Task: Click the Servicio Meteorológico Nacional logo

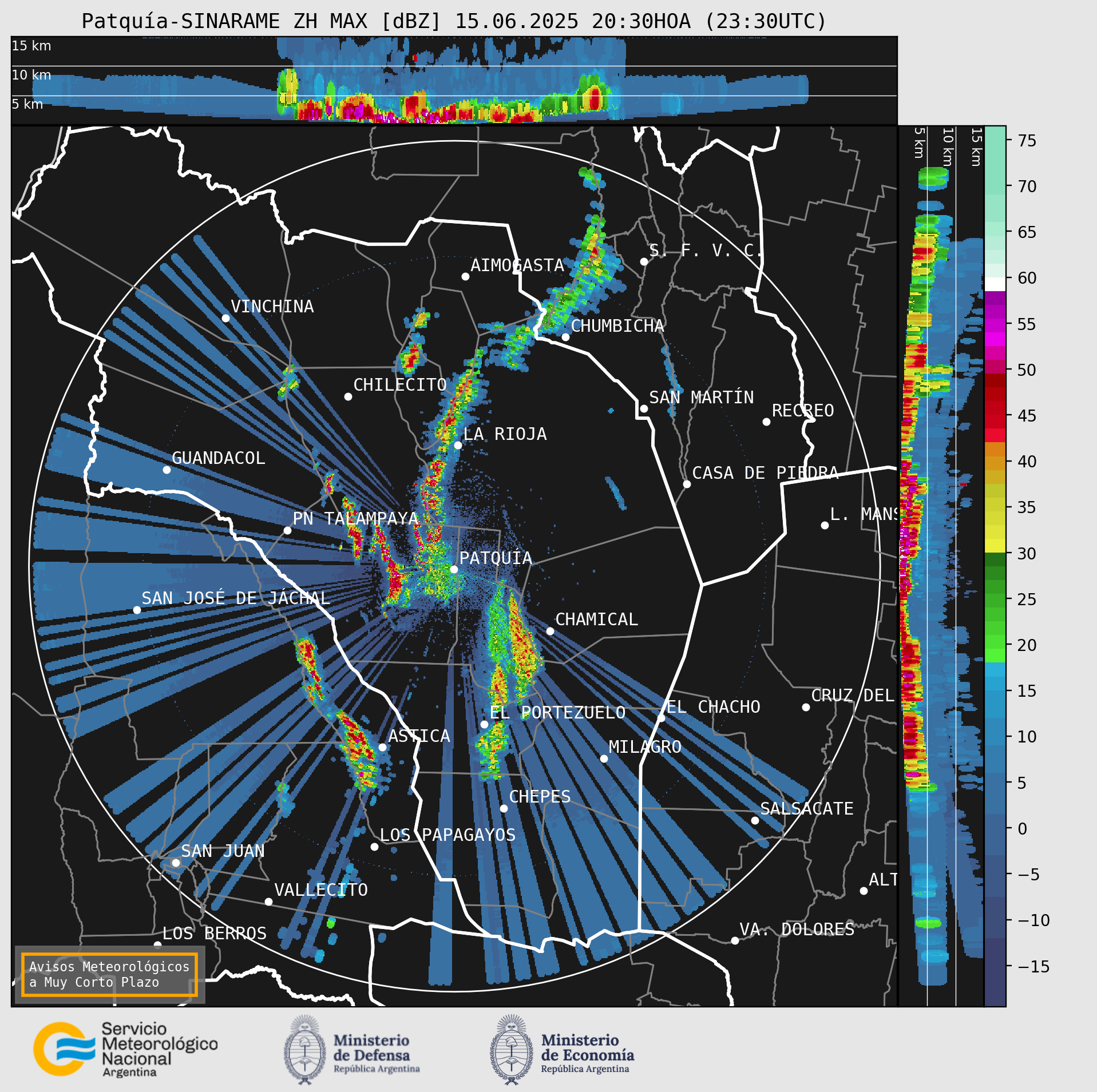Action: pos(125,1049)
